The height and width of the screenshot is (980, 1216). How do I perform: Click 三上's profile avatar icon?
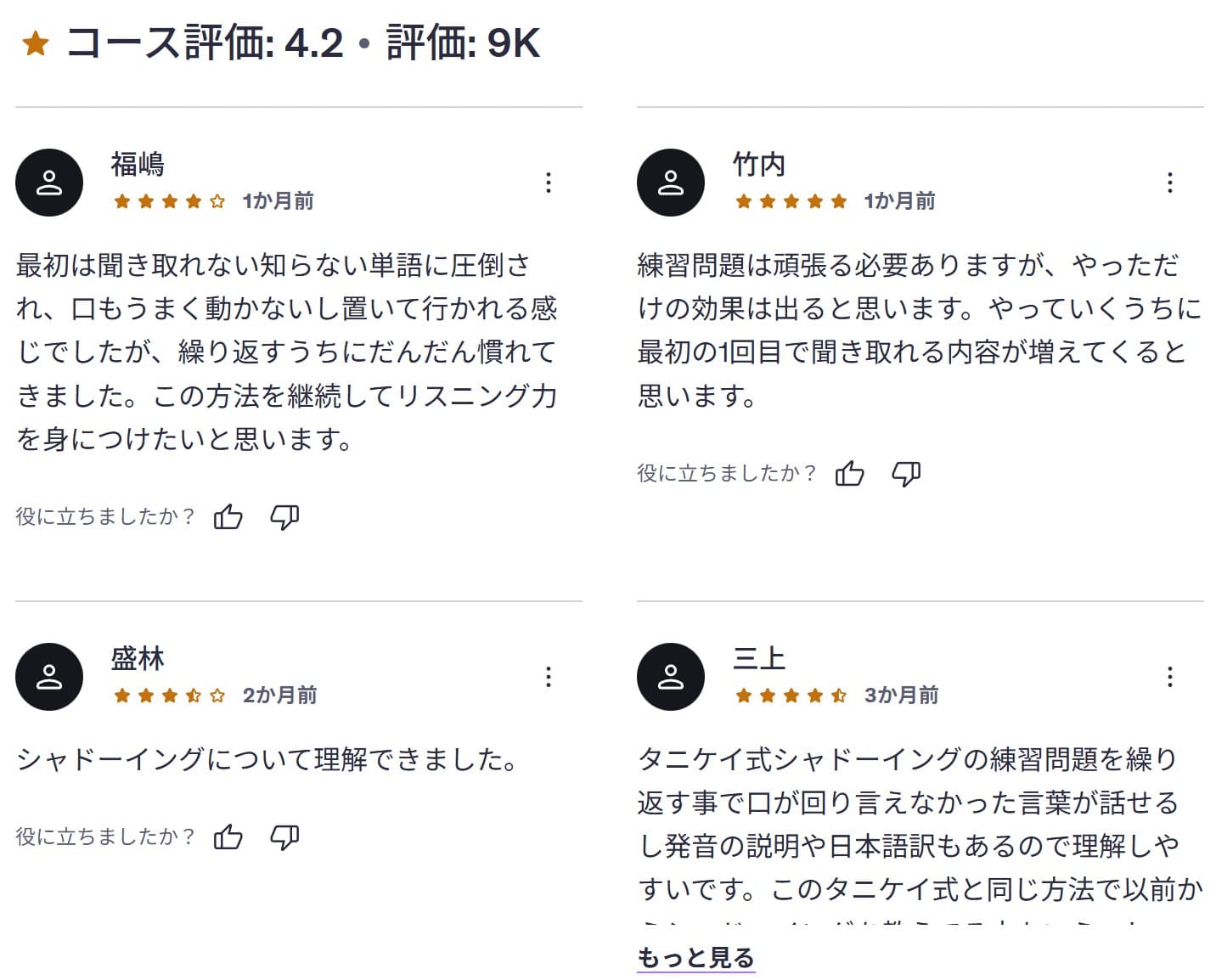[670, 676]
